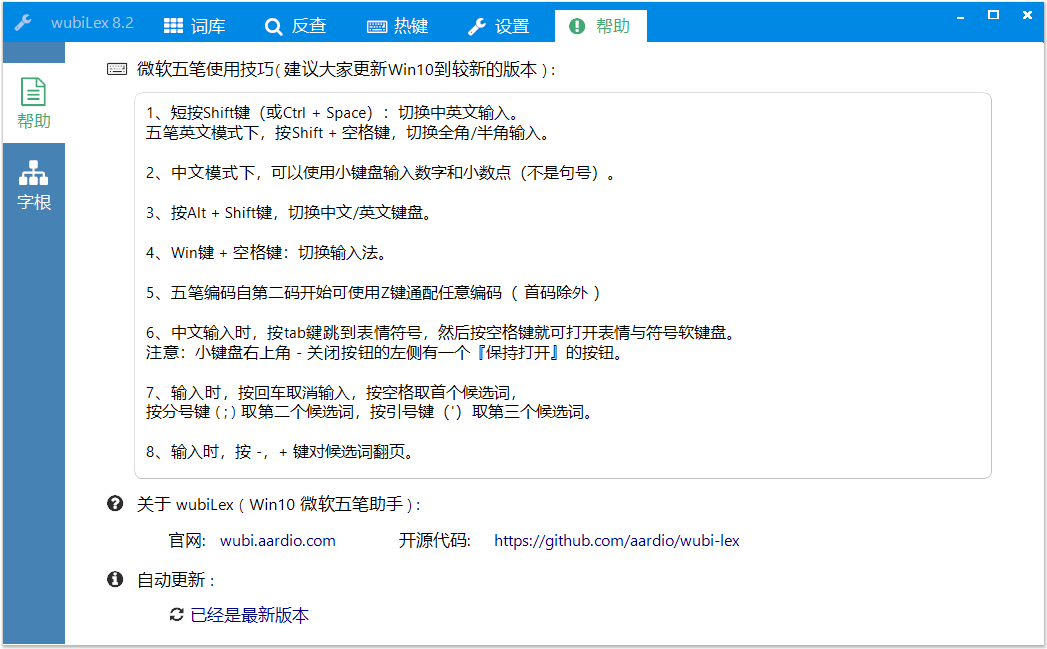Open the wubi.aardio.com official website link
Image resolution: width=1047 pixels, height=649 pixels.
coord(278,541)
